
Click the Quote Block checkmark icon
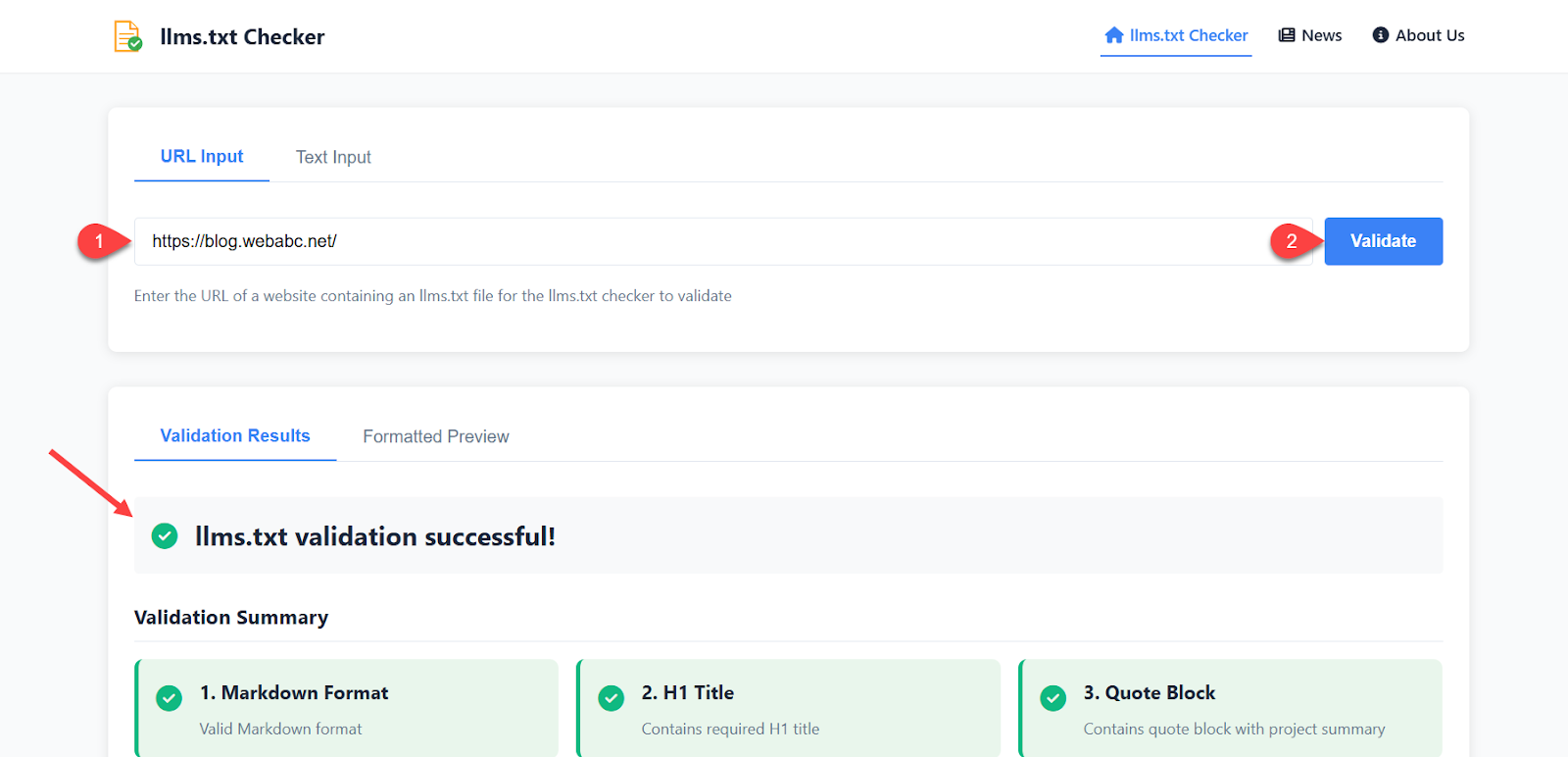point(1053,698)
